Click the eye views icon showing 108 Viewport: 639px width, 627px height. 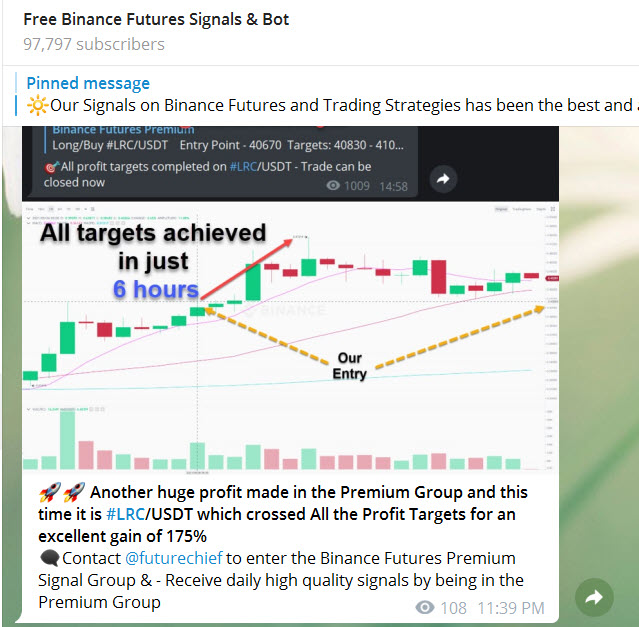pyautogui.click(x=425, y=608)
